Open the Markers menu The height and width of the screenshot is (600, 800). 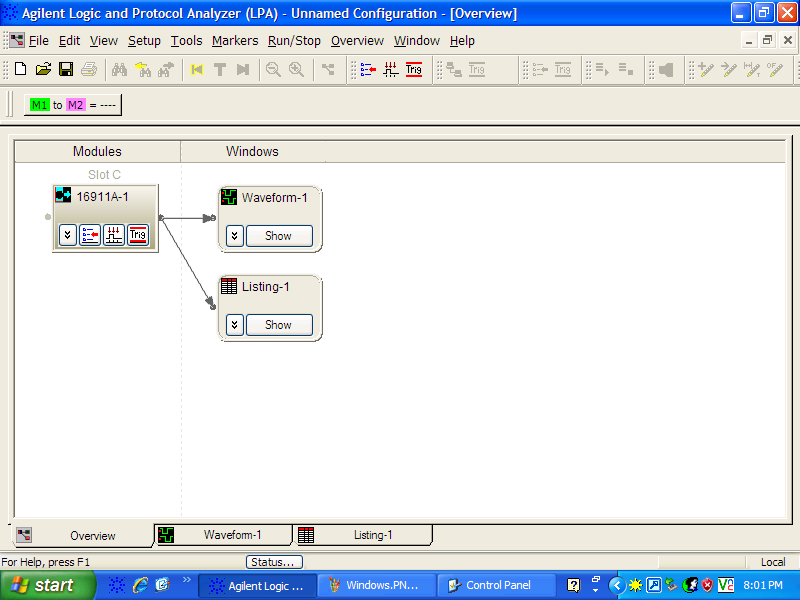coord(235,41)
